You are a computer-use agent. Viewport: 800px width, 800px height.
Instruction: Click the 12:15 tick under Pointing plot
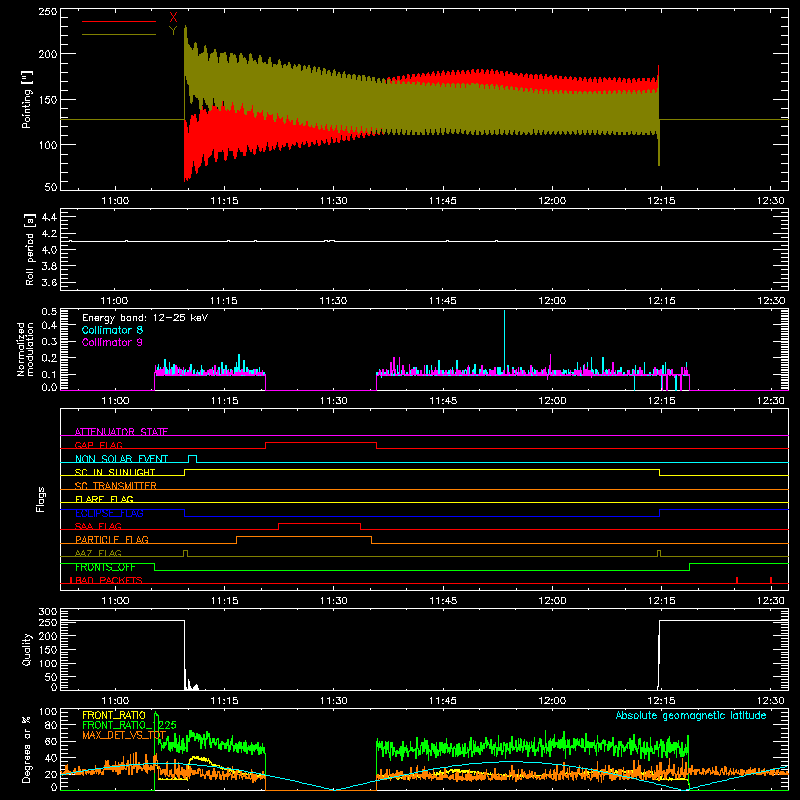coord(661,201)
